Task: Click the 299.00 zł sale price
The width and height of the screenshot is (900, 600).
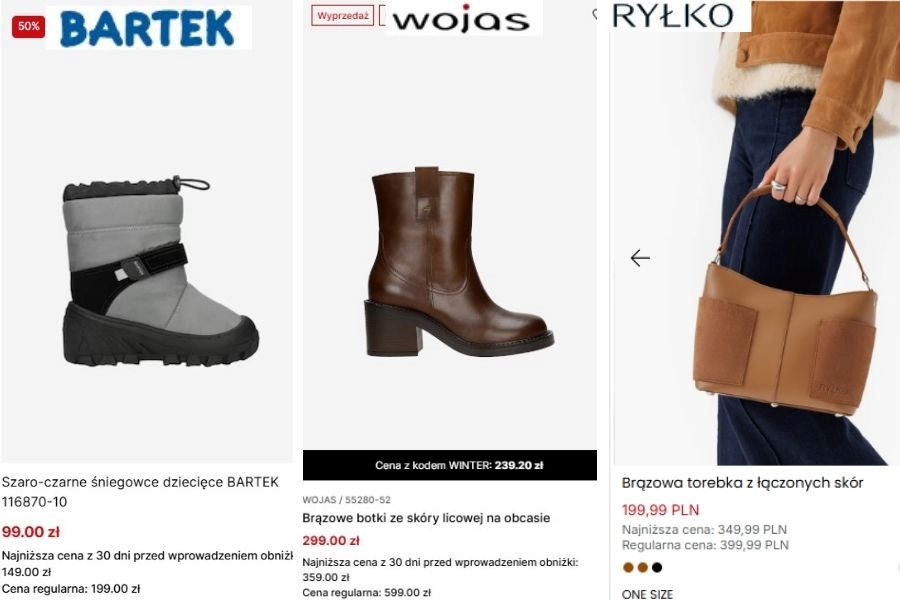Action: [331, 541]
